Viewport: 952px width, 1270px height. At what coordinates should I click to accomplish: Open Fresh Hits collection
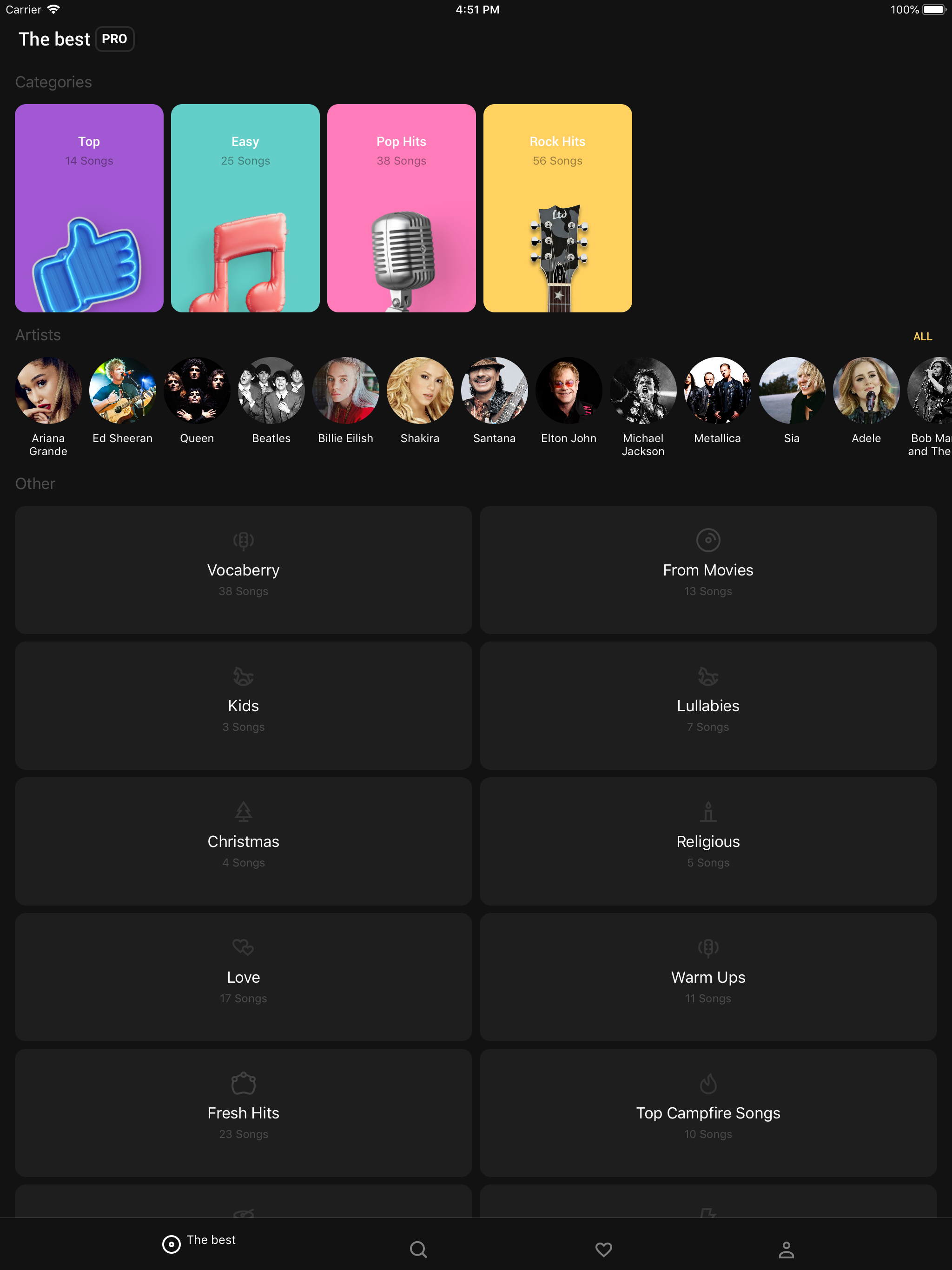point(243,1112)
